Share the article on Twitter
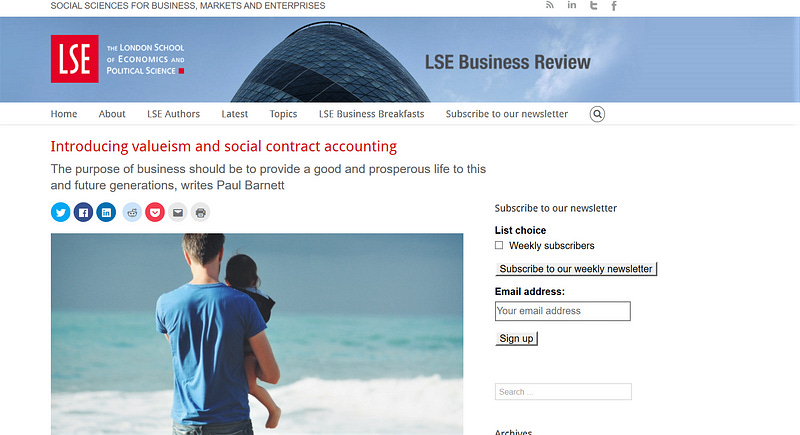Viewport: 800px width, 435px height. 60,212
